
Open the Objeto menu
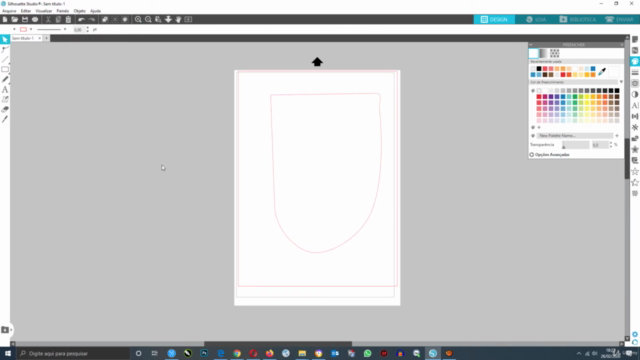[x=80, y=11]
